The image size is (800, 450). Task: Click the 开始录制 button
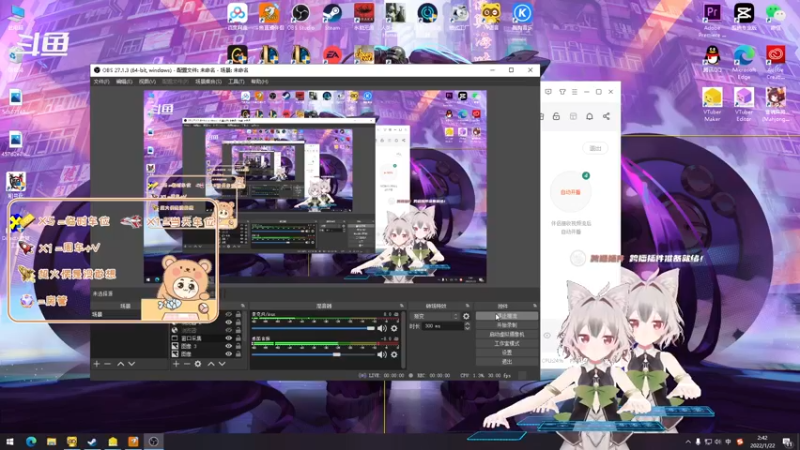(x=507, y=325)
